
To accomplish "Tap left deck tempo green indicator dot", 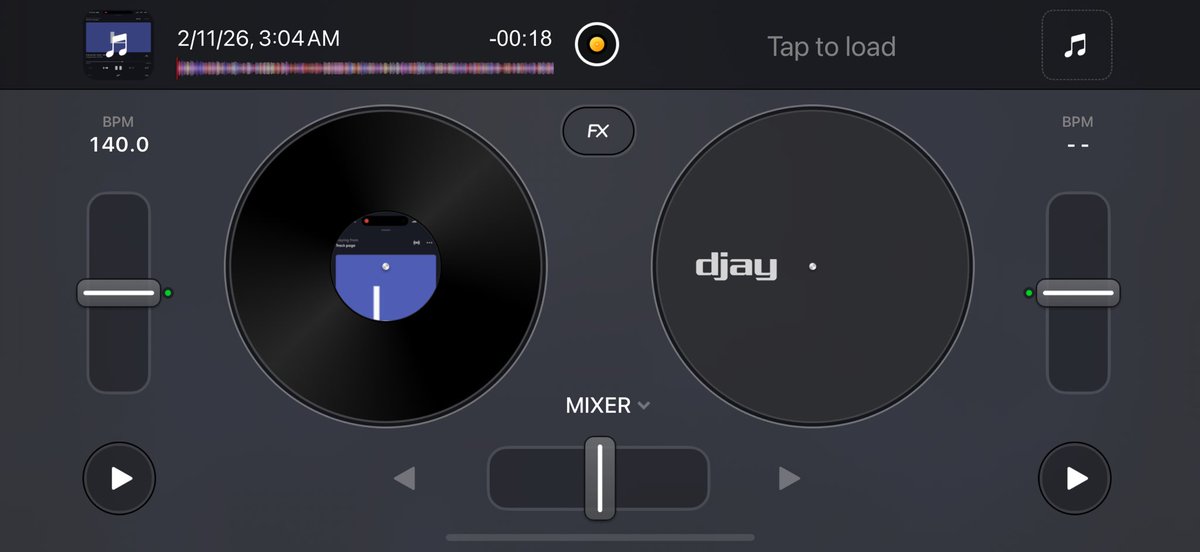I will point(168,293).
